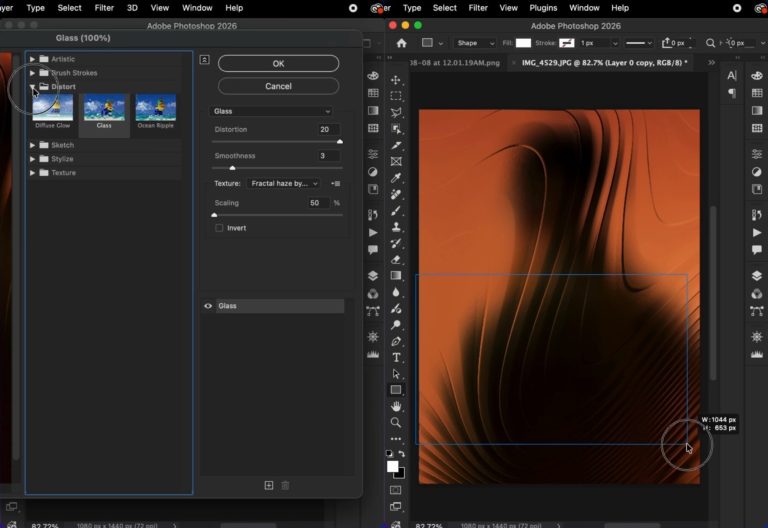768x528 pixels.
Task: Expand the Sketch filter folder
Action: click(x=32, y=145)
